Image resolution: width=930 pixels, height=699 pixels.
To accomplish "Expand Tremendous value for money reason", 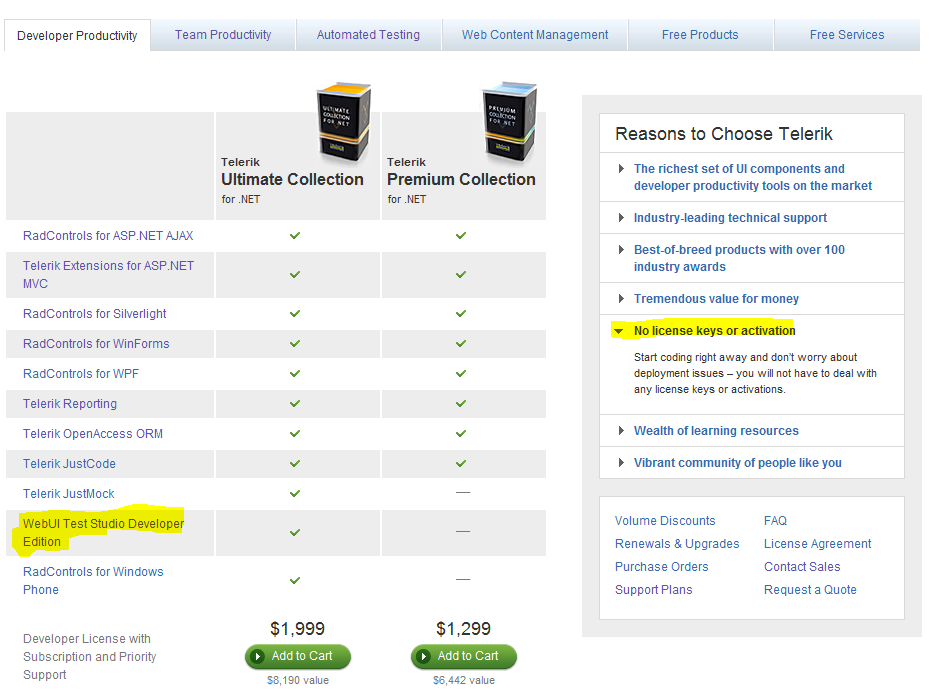I will [x=716, y=299].
